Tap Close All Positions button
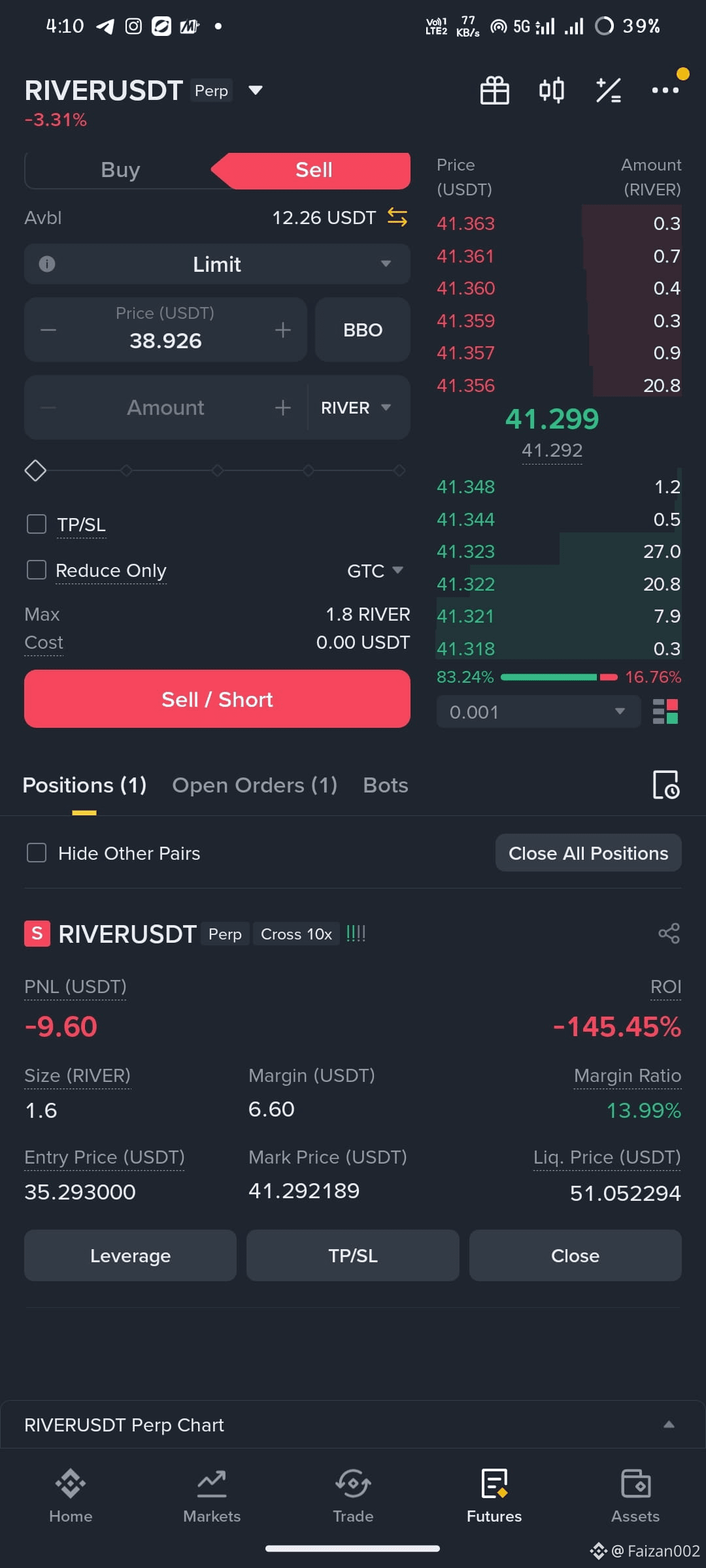 [588, 853]
